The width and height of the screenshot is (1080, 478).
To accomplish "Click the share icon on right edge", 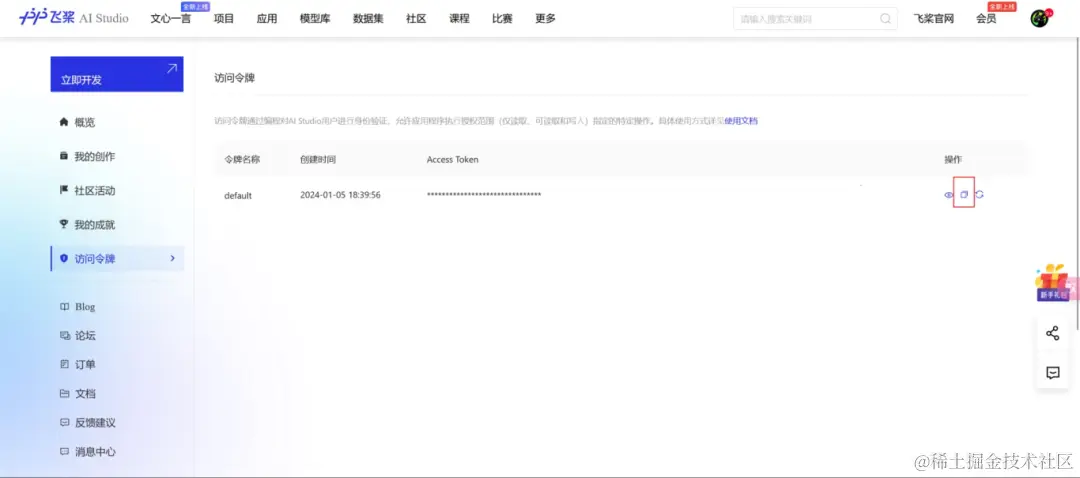I will (1052, 333).
